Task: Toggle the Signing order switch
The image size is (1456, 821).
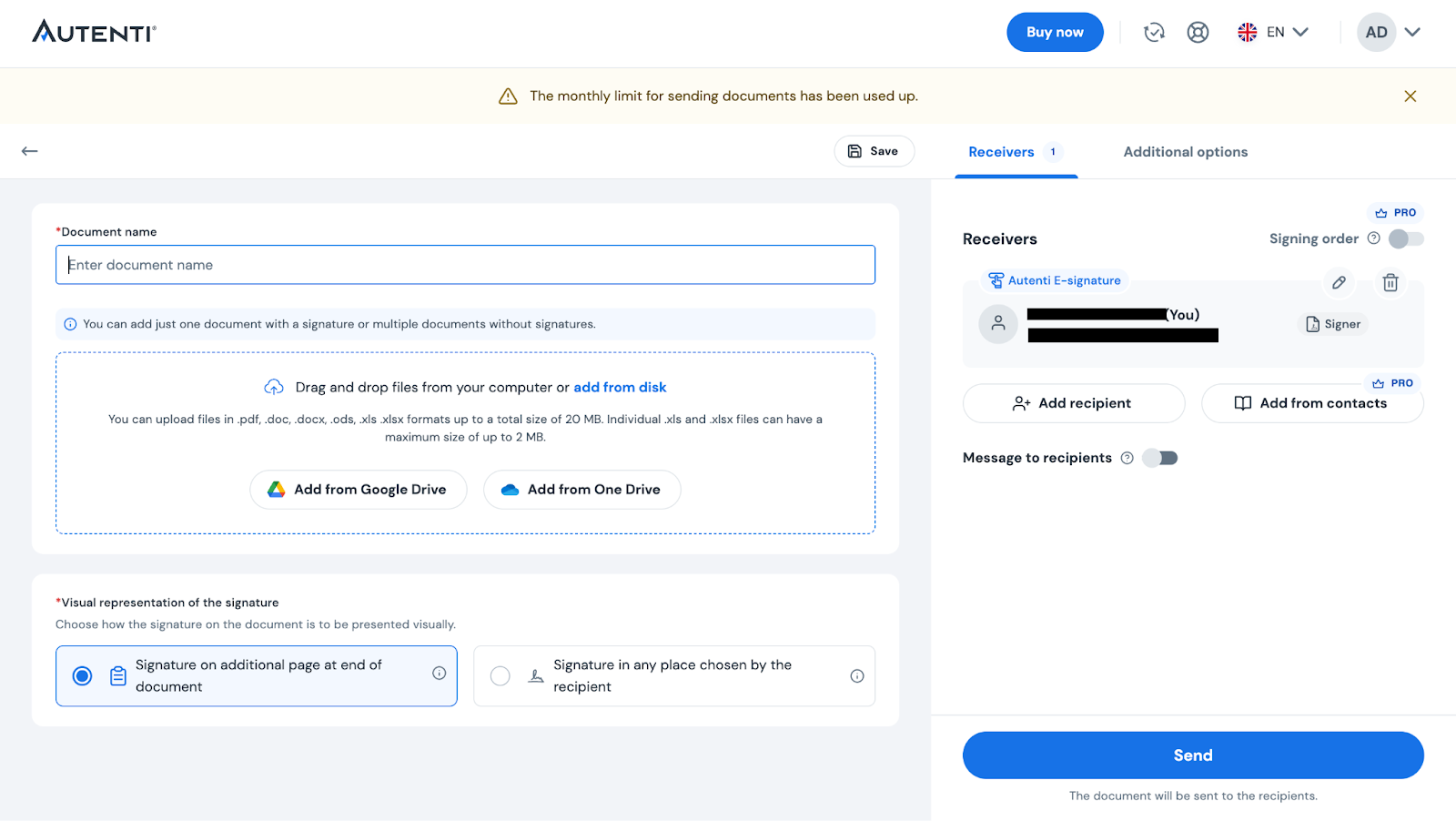Action: pos(1406,238)
